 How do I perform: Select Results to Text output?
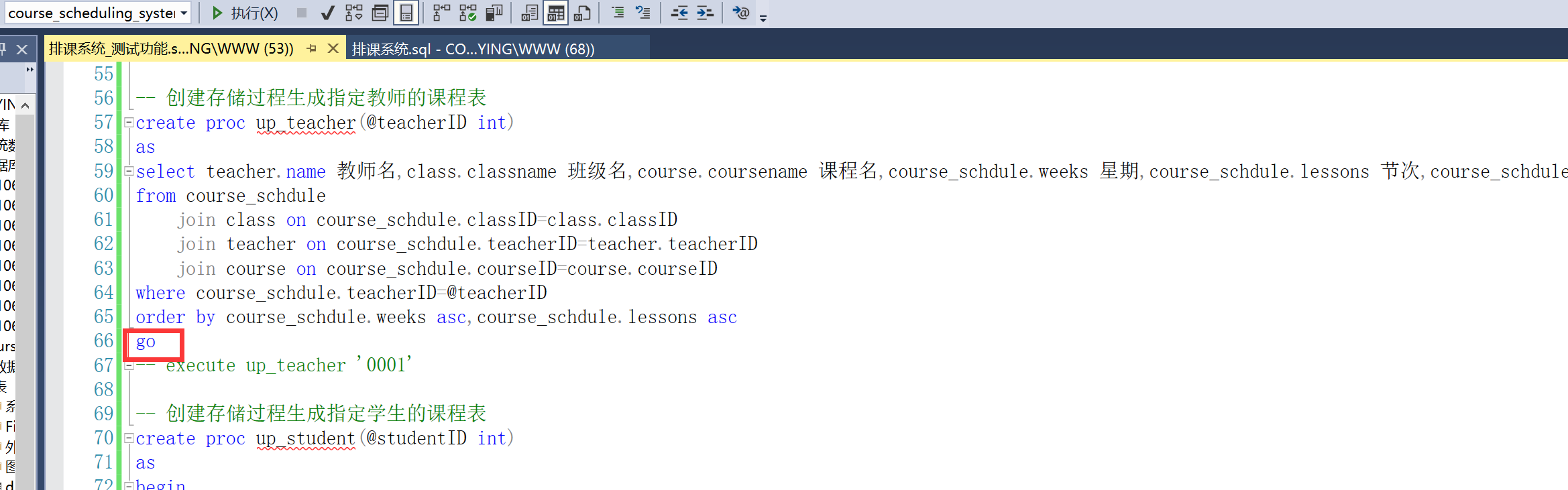pos(530,13)
